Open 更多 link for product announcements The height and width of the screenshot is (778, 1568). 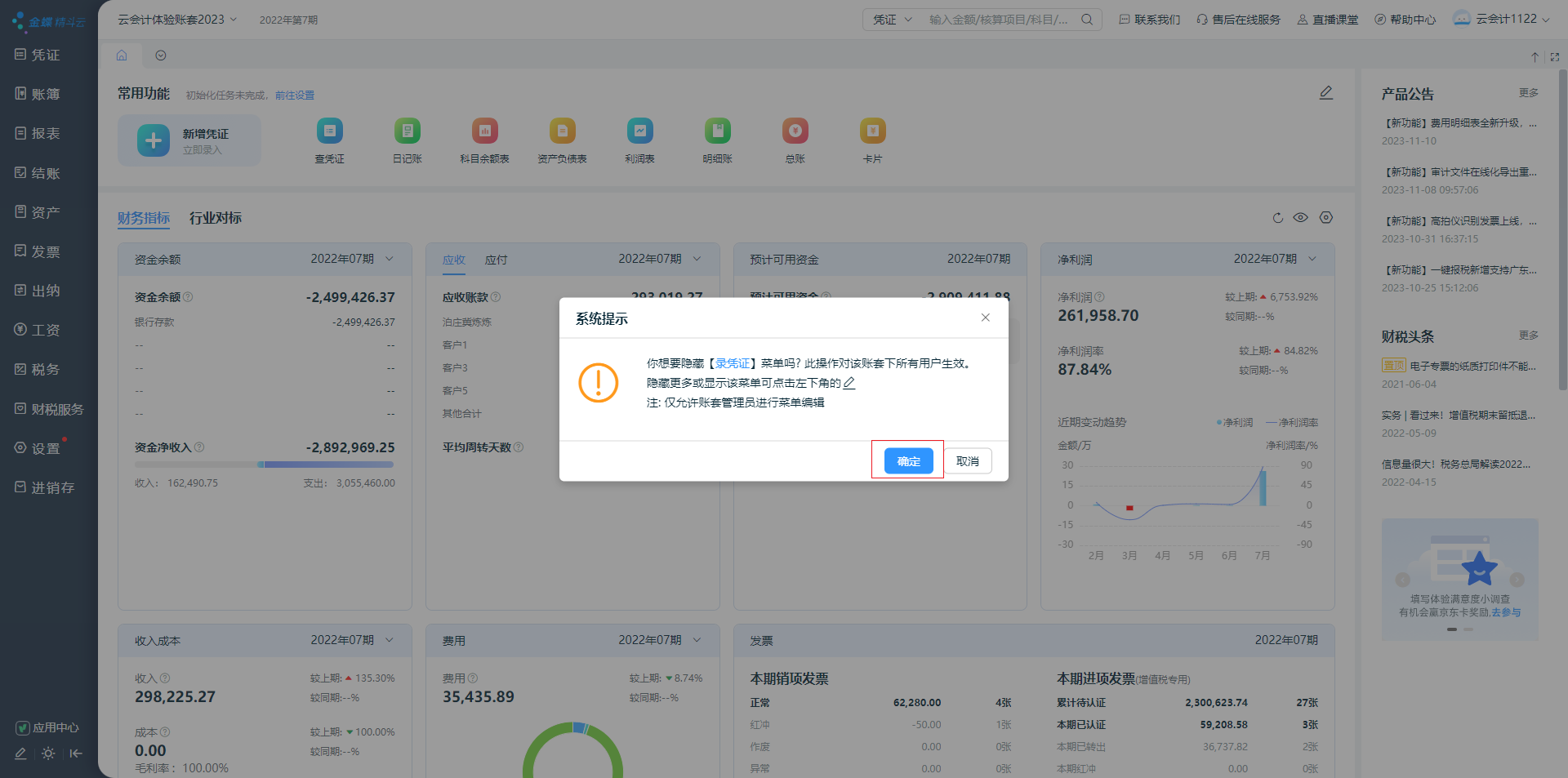click(x=1529, y=92)
